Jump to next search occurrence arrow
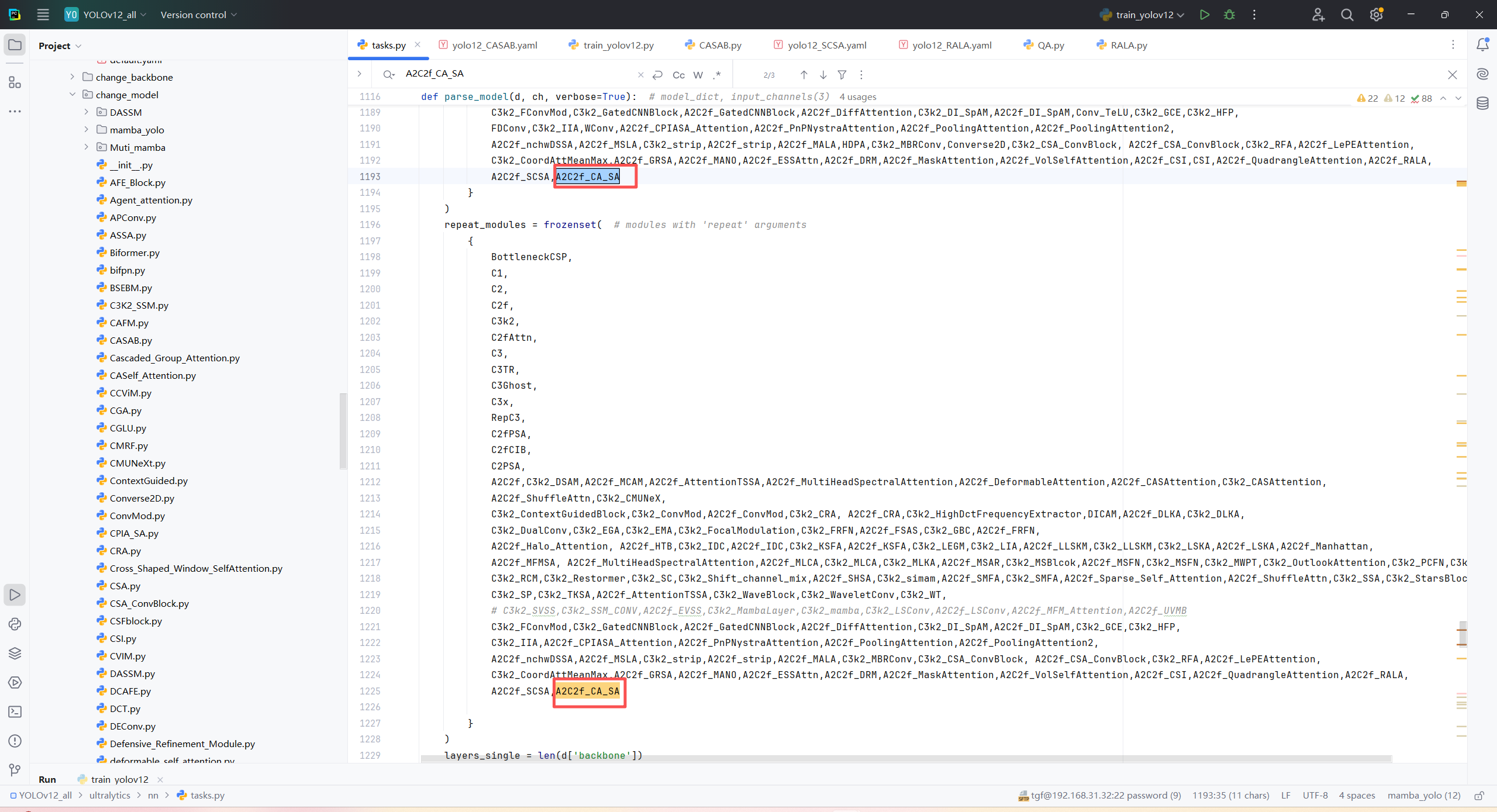The width and height of the screenshot is (1497, 812). click(x=823, y=75)
